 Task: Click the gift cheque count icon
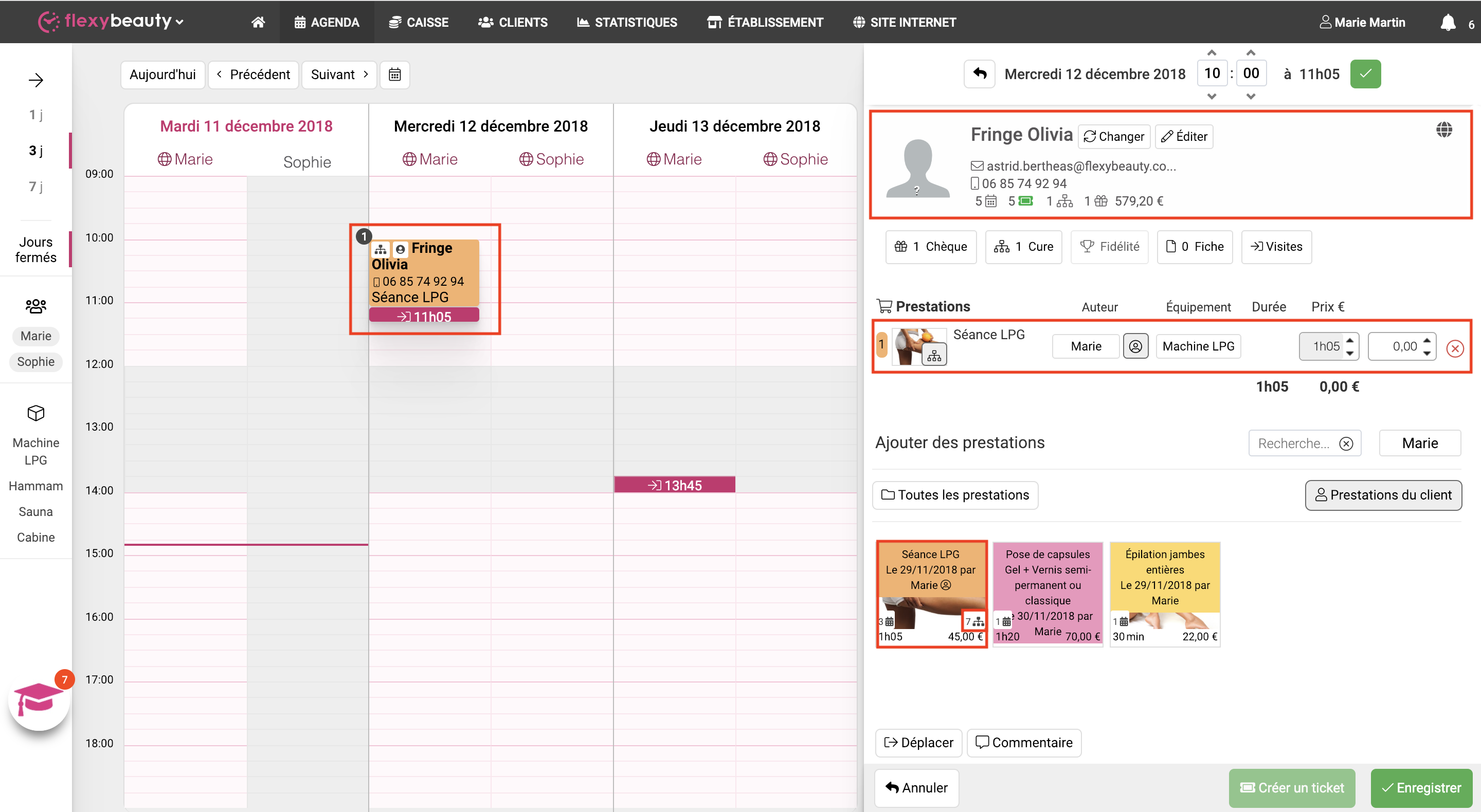pyautogui.click(x=1100, y=201)
